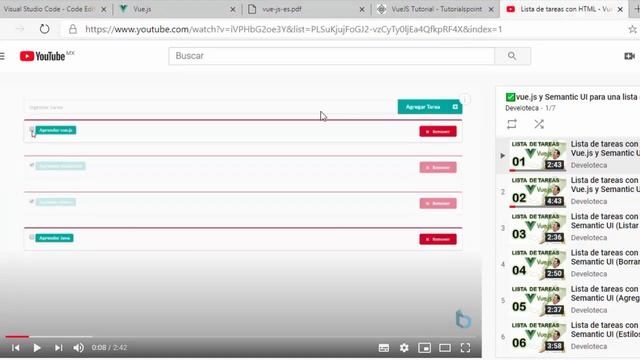Screen dimensions: 640x360
Task: Click the bottom red Remover button in video
Action: [x=438, y=239]
